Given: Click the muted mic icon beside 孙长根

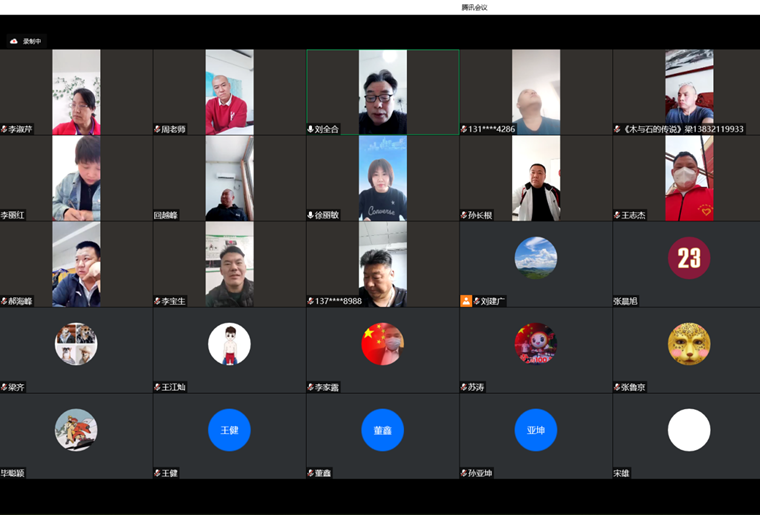Looking at the screenshot, I should pos(463,215).
